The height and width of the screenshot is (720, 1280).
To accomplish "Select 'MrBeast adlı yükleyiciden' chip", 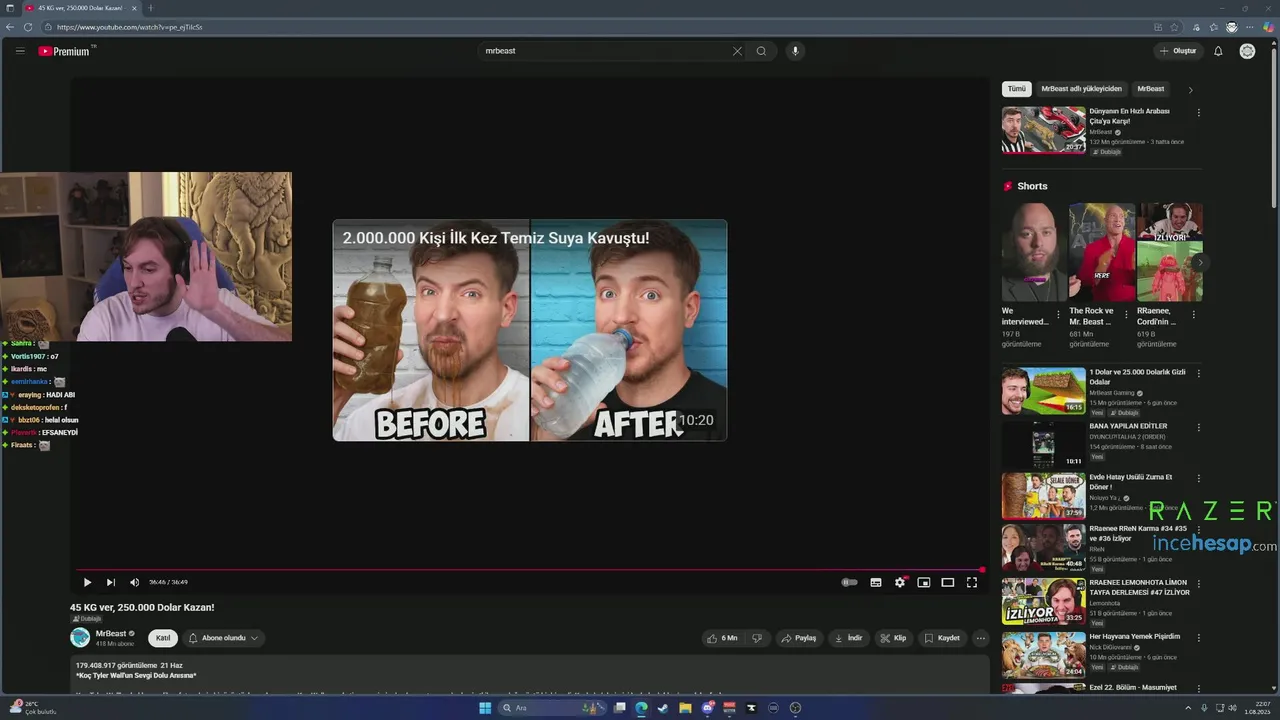I will click(x=1081, y=89).
